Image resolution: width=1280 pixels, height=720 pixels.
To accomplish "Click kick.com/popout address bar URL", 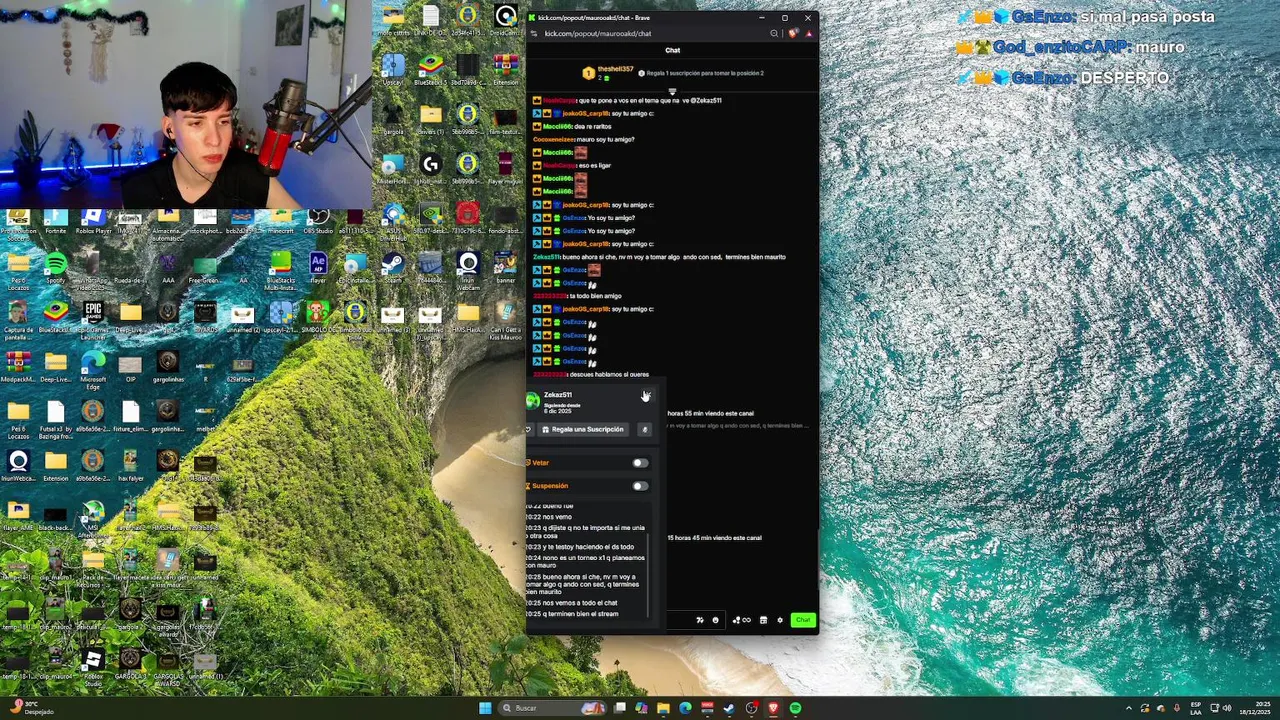I will tap(597, 33).
